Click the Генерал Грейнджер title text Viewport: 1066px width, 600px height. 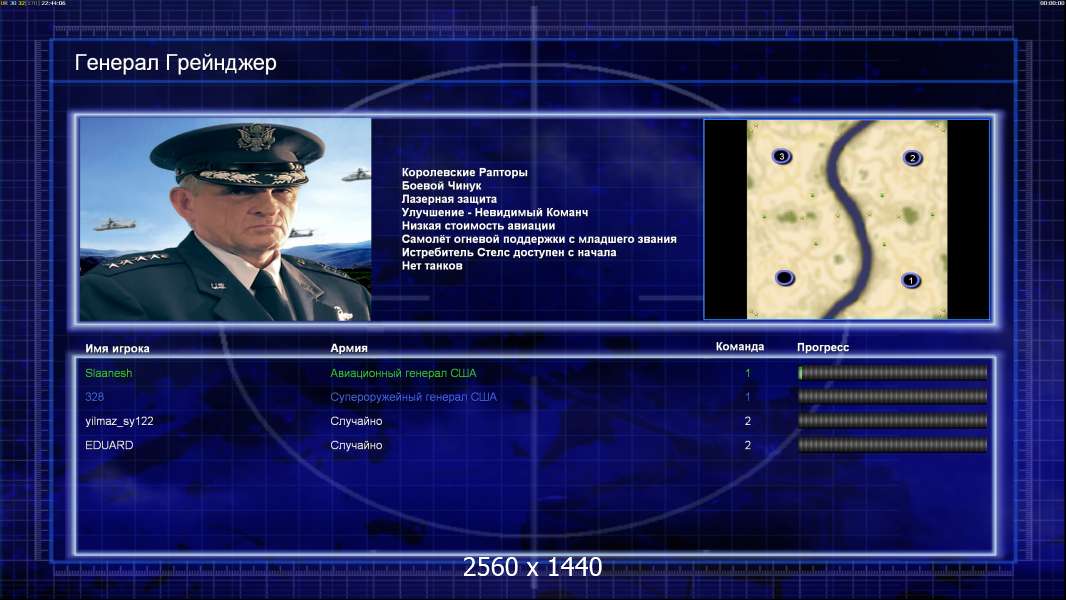point(175,63)
